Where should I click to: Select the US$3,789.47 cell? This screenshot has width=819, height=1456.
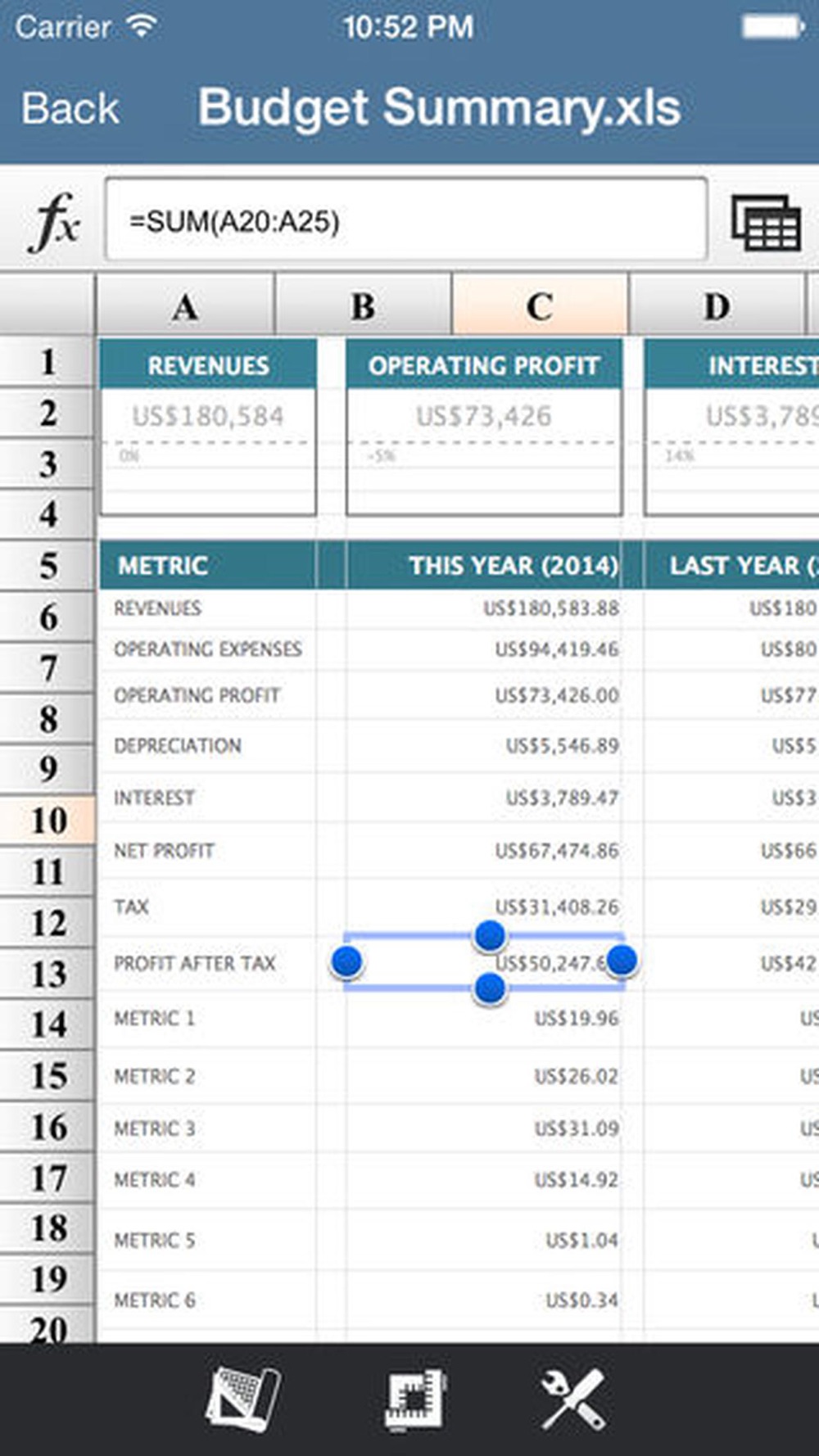[x=484, y=798]
